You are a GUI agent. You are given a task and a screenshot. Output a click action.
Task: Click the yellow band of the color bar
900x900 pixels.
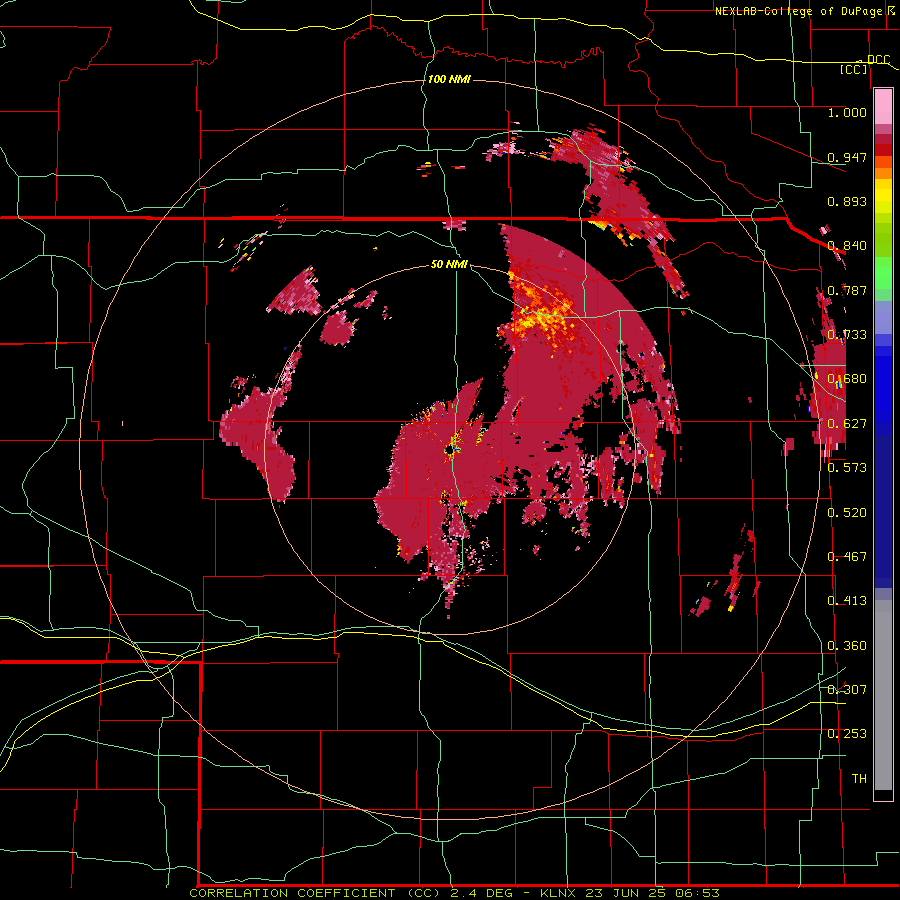tap(883, 198)
